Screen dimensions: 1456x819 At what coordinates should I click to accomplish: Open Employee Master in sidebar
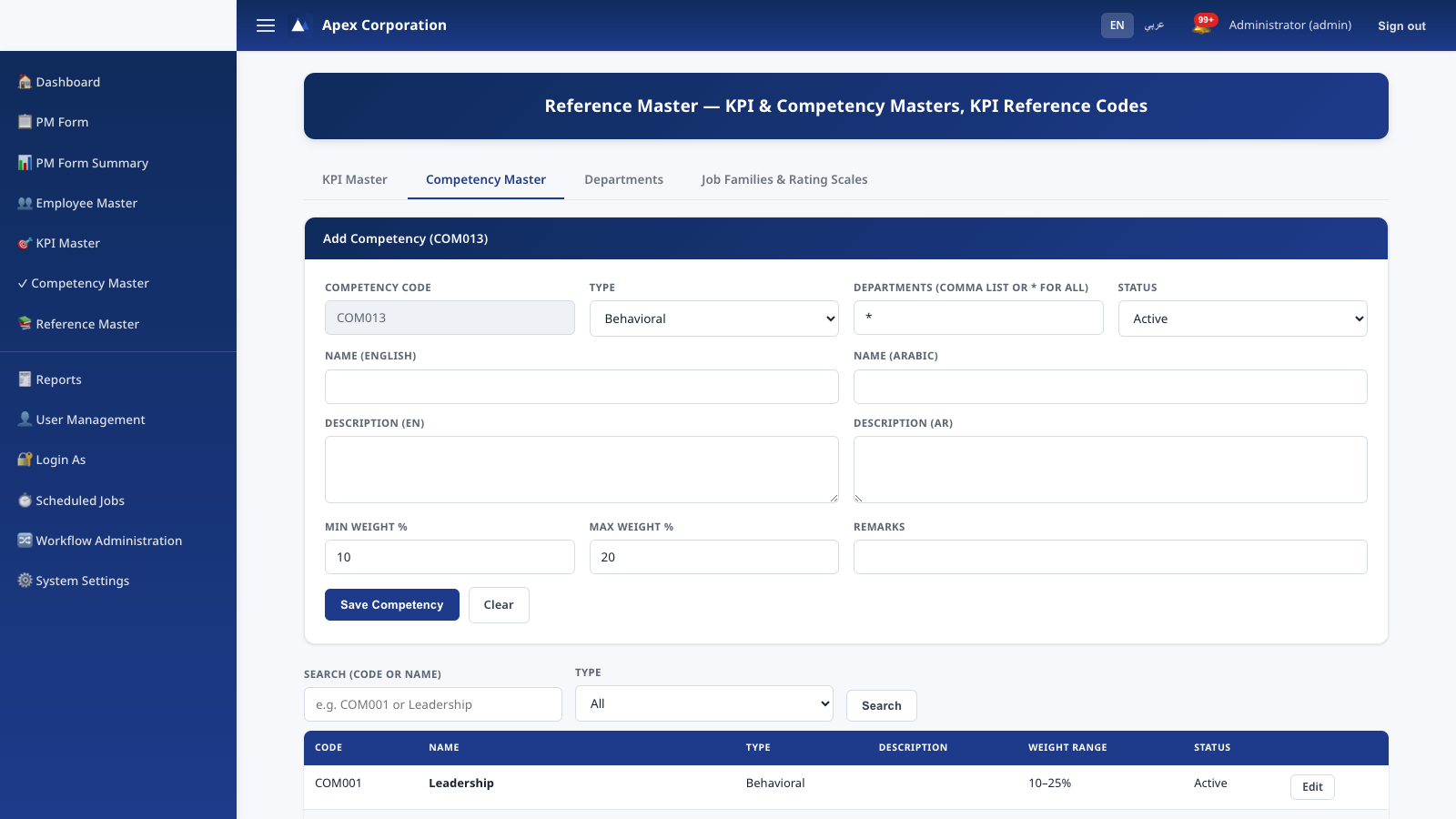118,203
